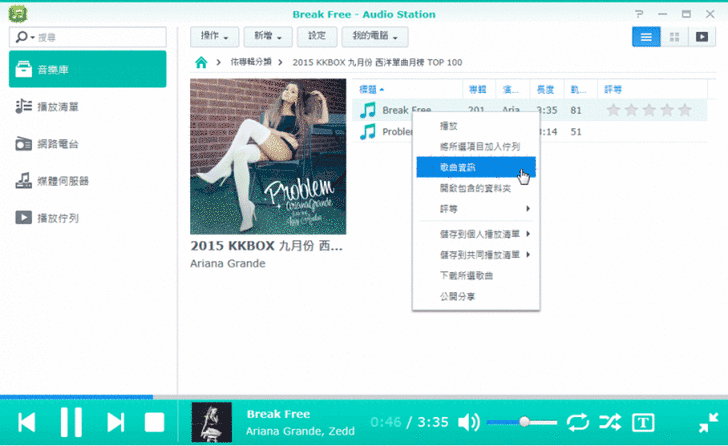728x446 pixels.
Task: Open the 播放清單 playlist section
Action: (x=87, y=106)
